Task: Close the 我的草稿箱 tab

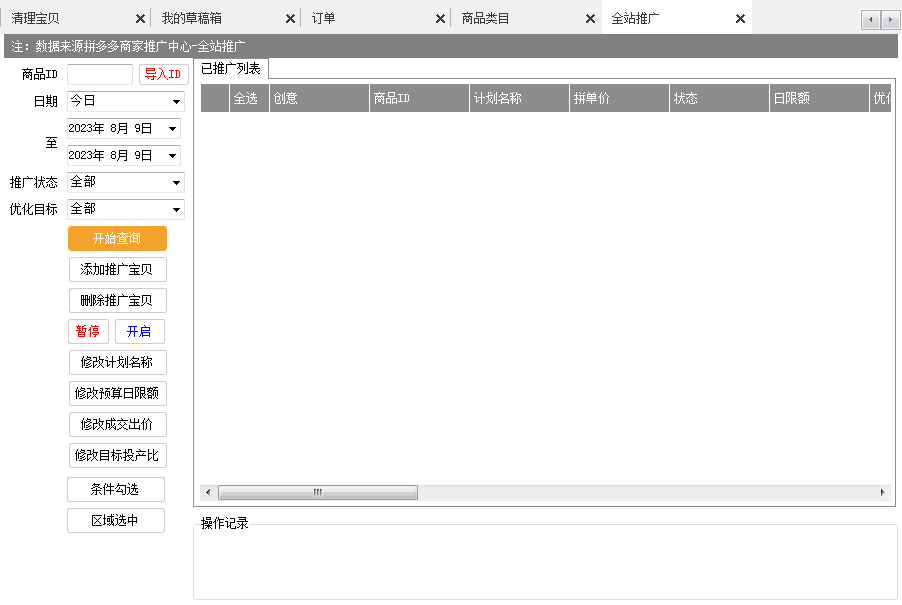Action: [x=290, y=19]
